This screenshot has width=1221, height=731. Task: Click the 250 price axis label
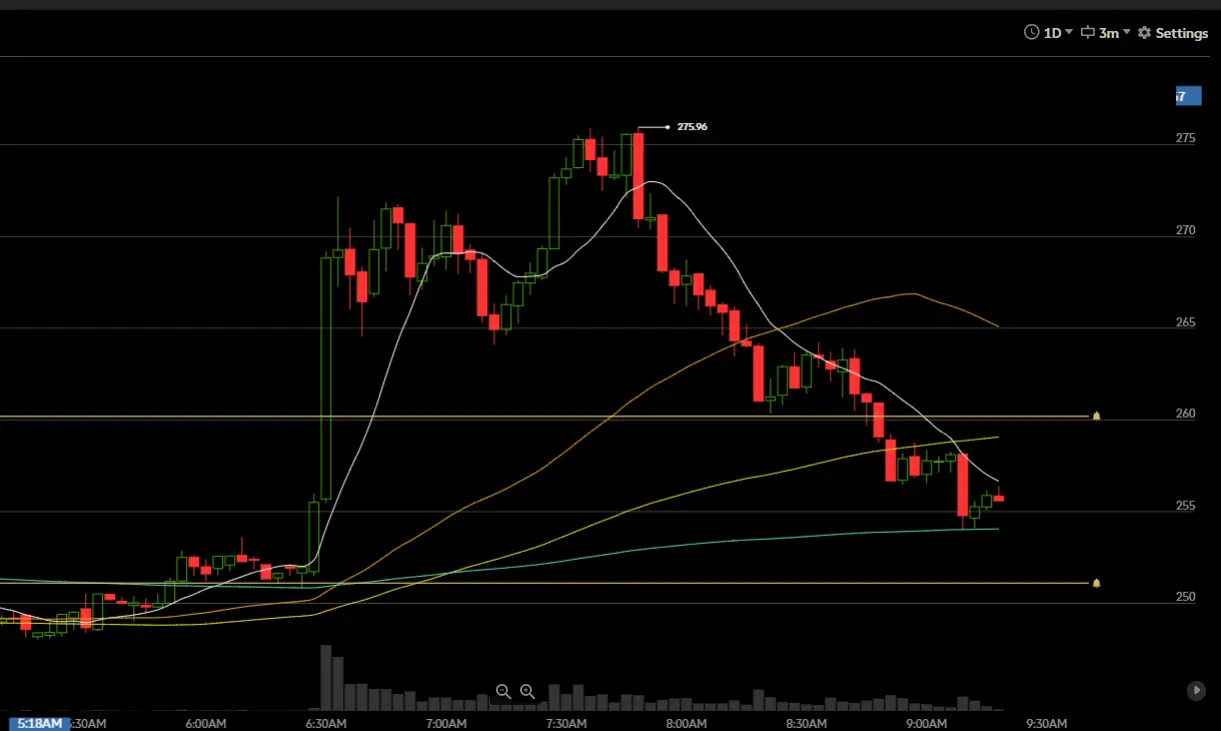click(x=1185, y=597)
